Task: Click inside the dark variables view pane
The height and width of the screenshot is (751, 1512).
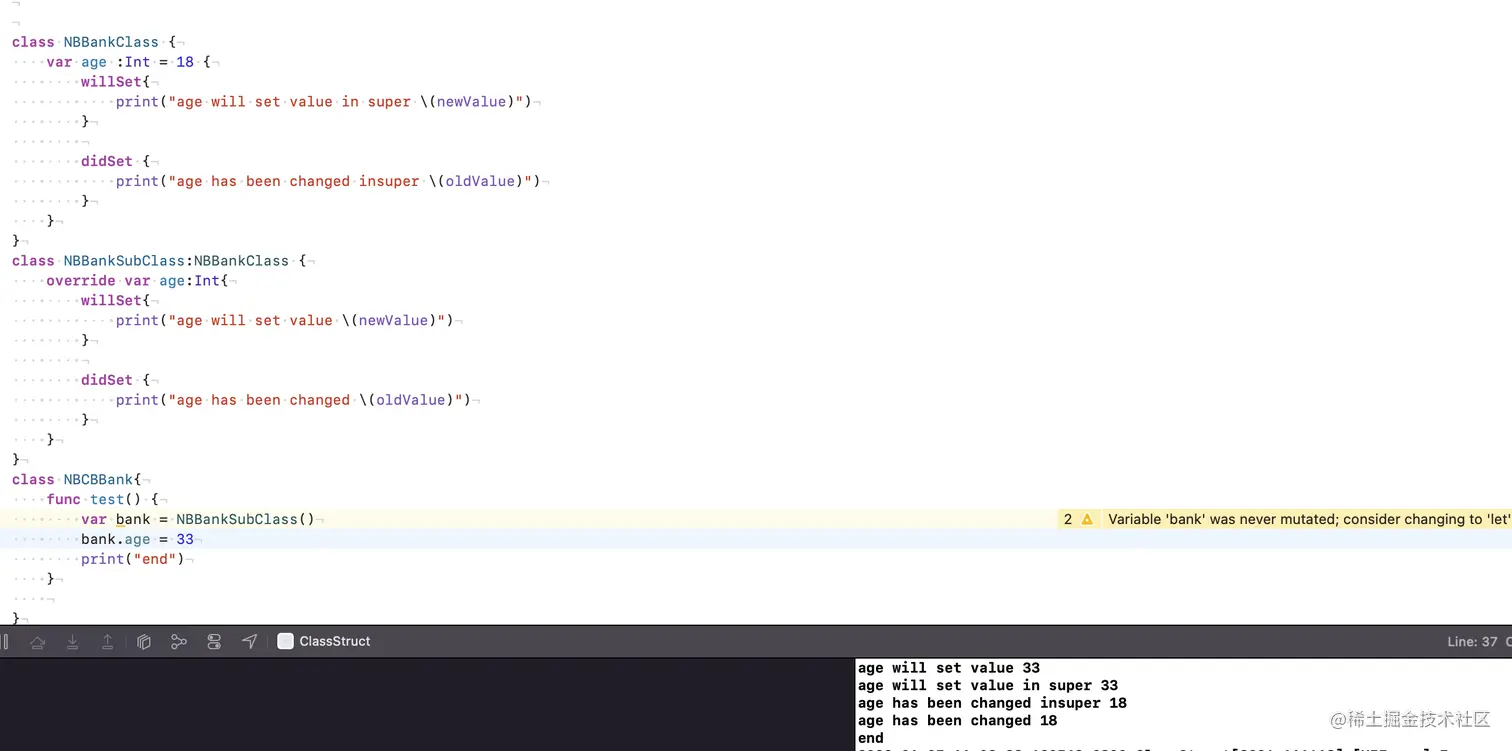Action: (x=427, y=704)
